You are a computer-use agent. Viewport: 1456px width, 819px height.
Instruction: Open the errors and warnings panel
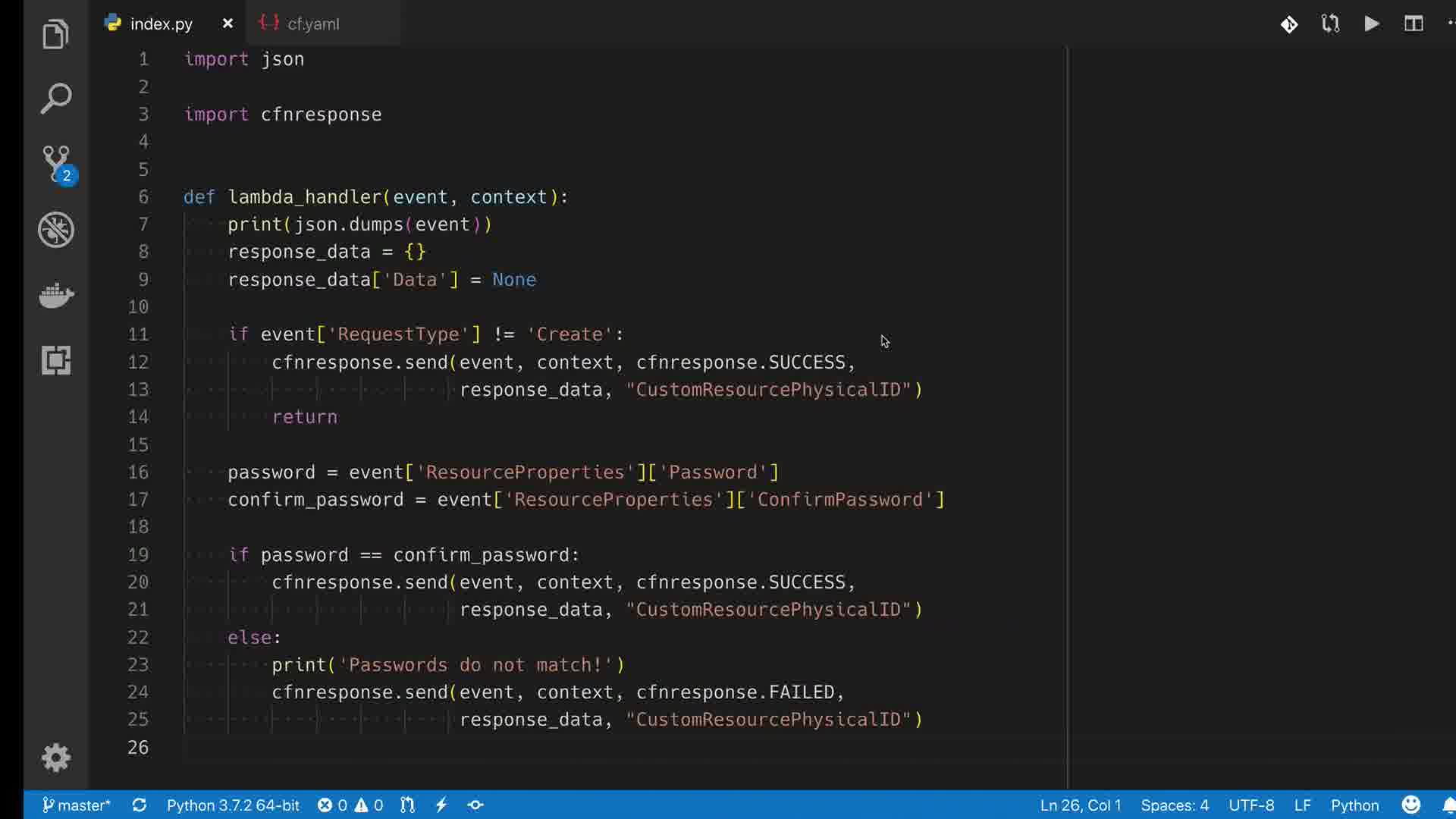350,805
